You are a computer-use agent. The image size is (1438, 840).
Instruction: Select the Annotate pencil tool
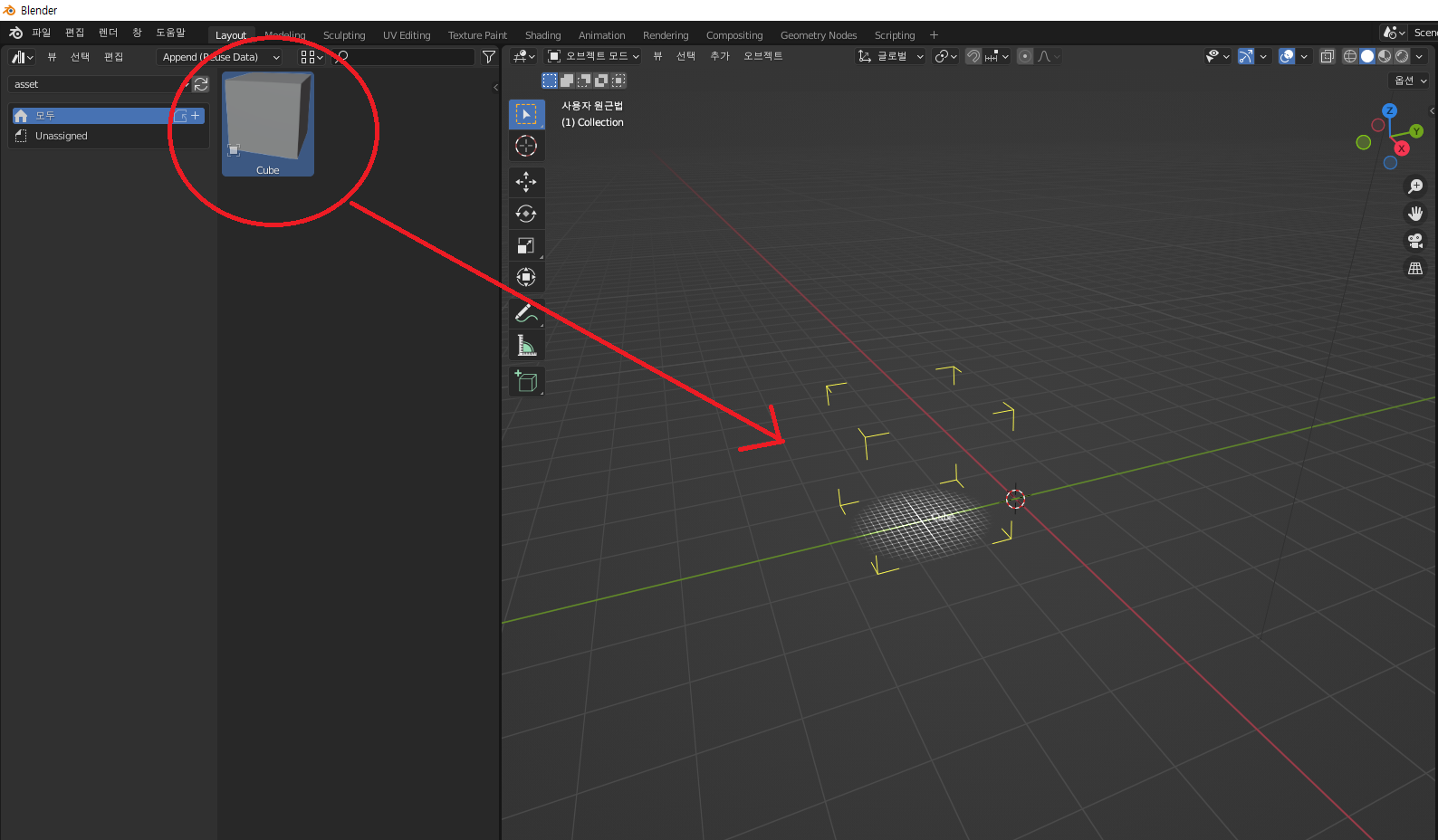tap(526, 313)
